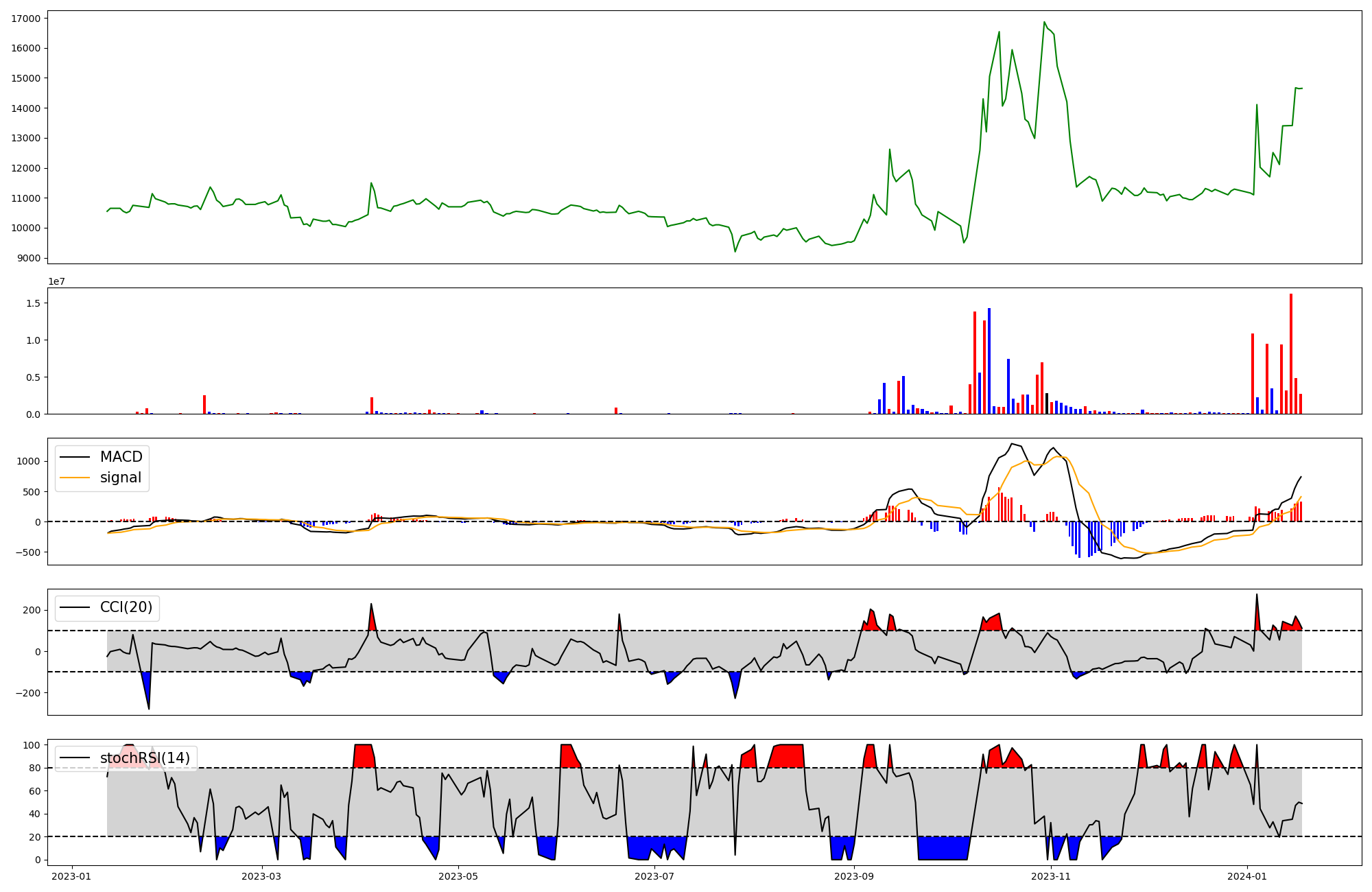Click the 2023-05 date tick label
Image resolution: width=1372 pixels, height=892 pixels.
pos(458,876)
